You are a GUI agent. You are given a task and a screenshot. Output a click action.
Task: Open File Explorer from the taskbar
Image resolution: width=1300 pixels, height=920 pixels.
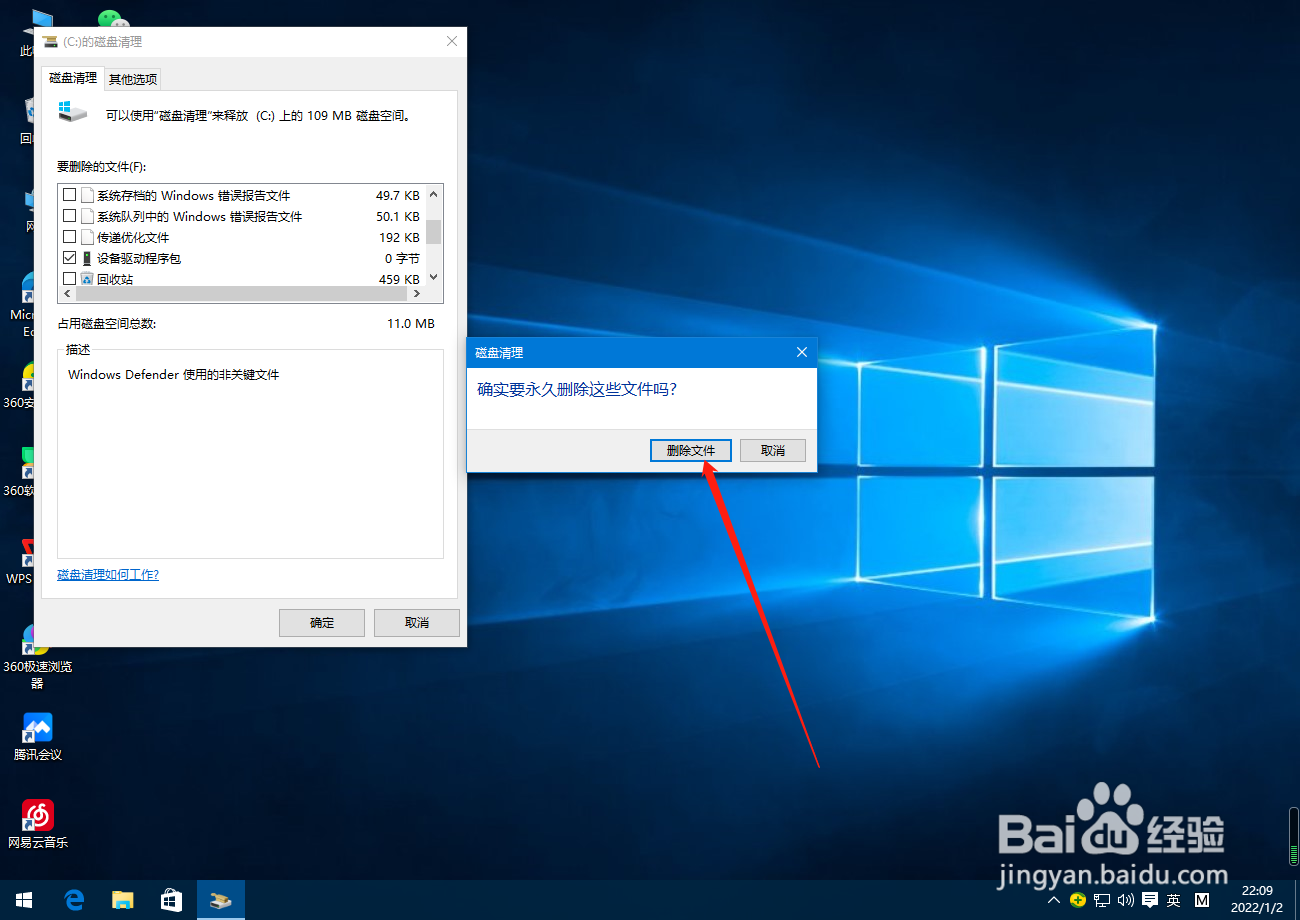click(122, 900)
